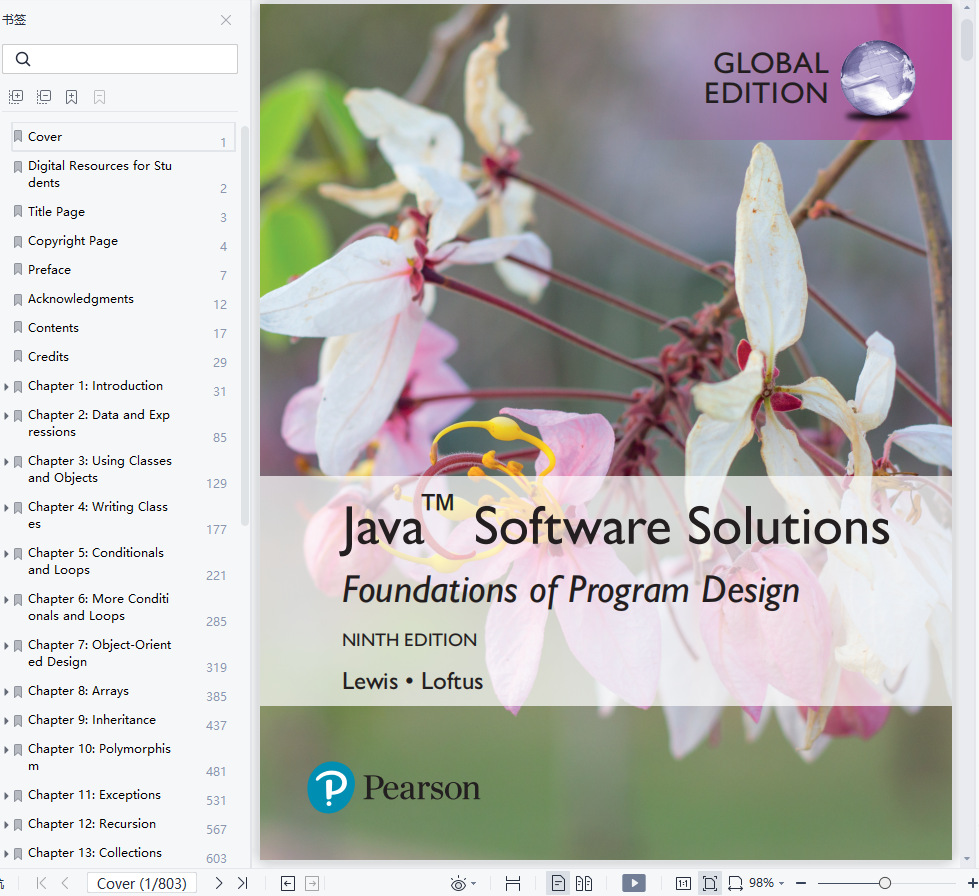Zoom out with the minus button

pos(801,883)
